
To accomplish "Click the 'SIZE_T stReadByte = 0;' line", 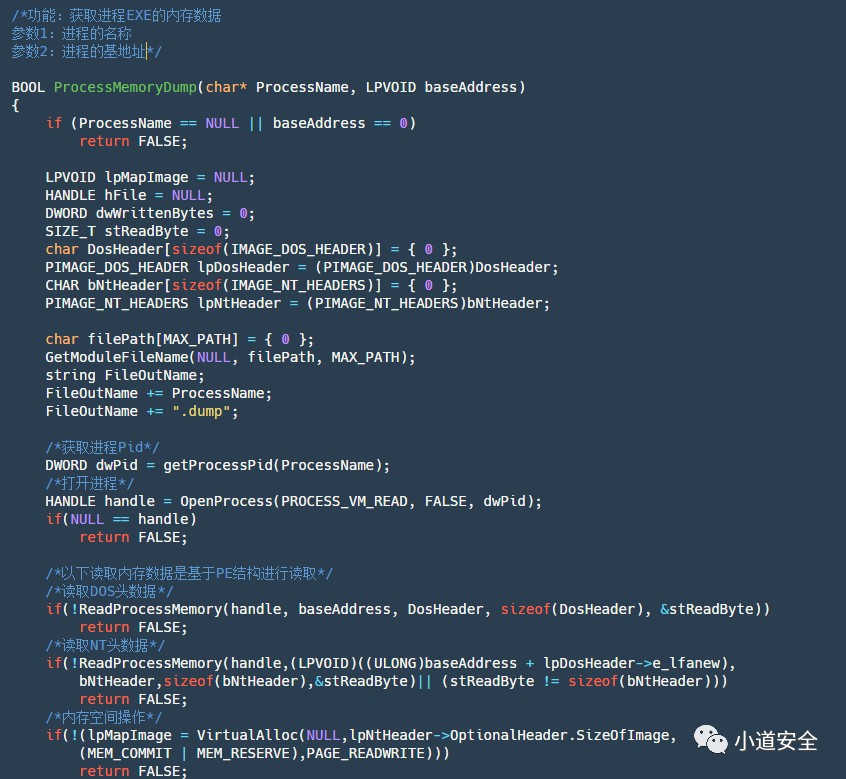I will coord(137,231).
